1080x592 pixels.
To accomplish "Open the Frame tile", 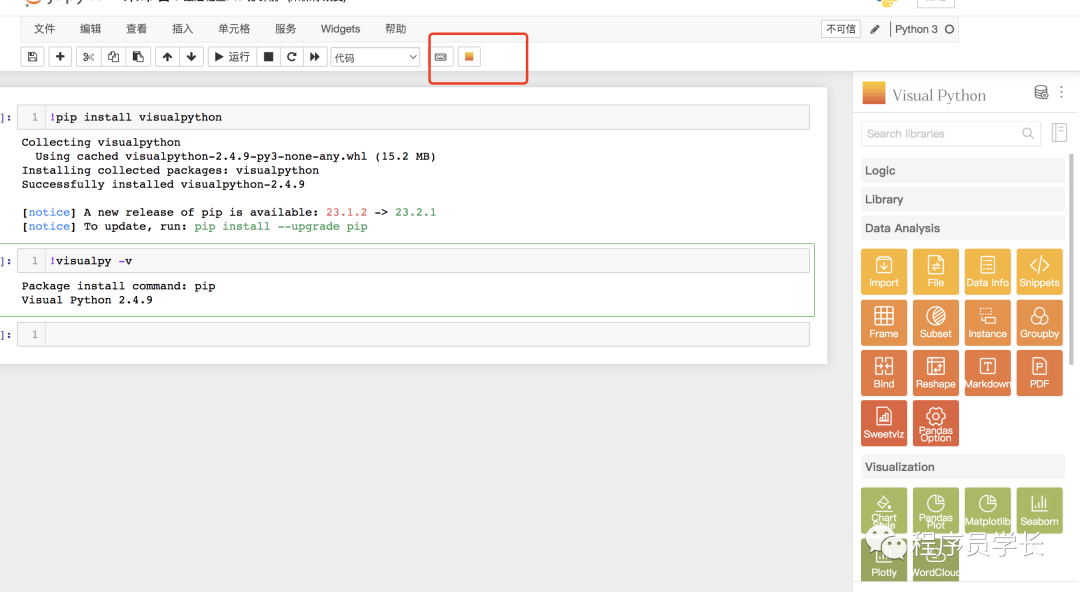I will click(884, 323).
